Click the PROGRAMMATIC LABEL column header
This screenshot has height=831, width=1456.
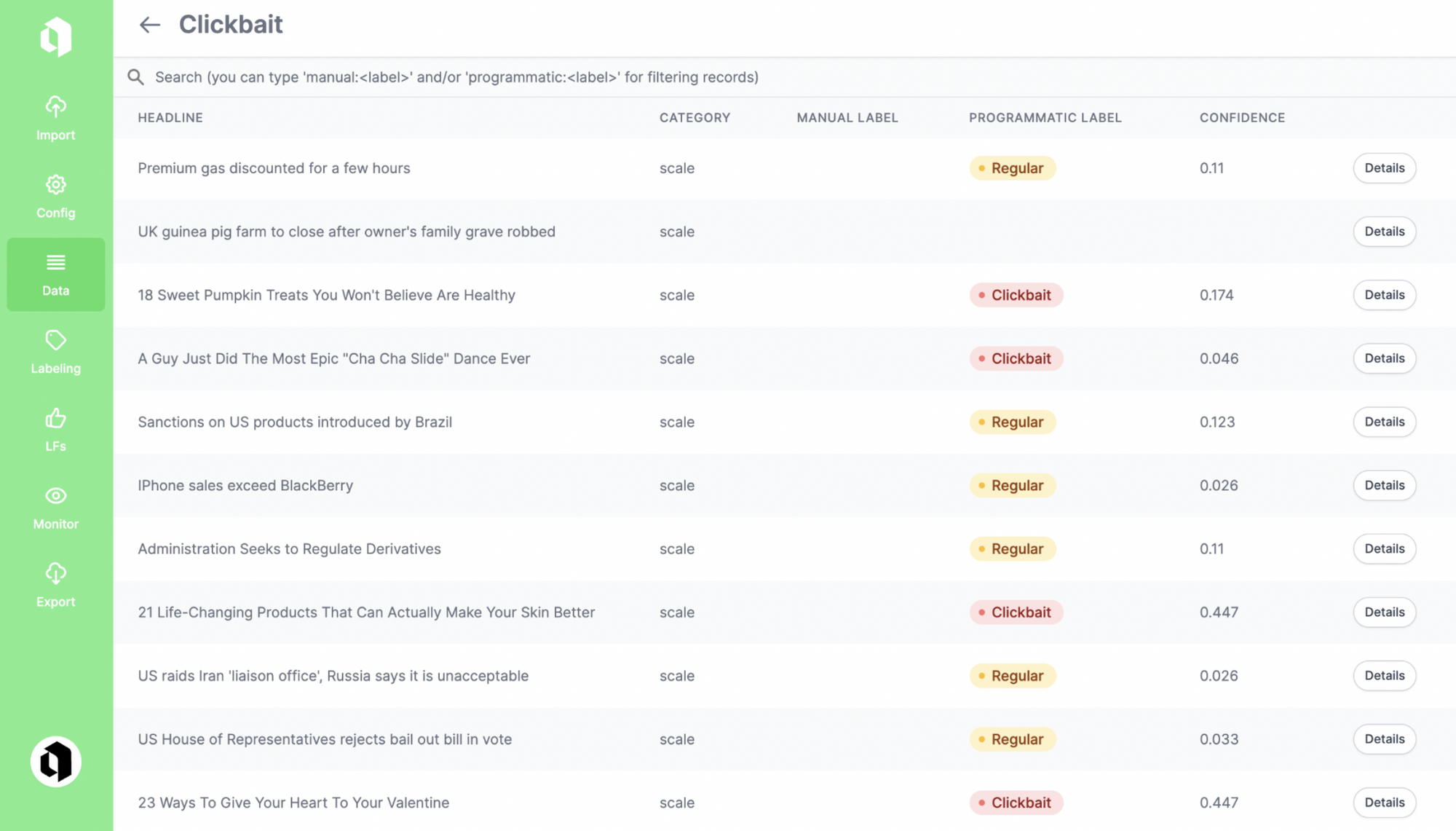[1045, 117]
